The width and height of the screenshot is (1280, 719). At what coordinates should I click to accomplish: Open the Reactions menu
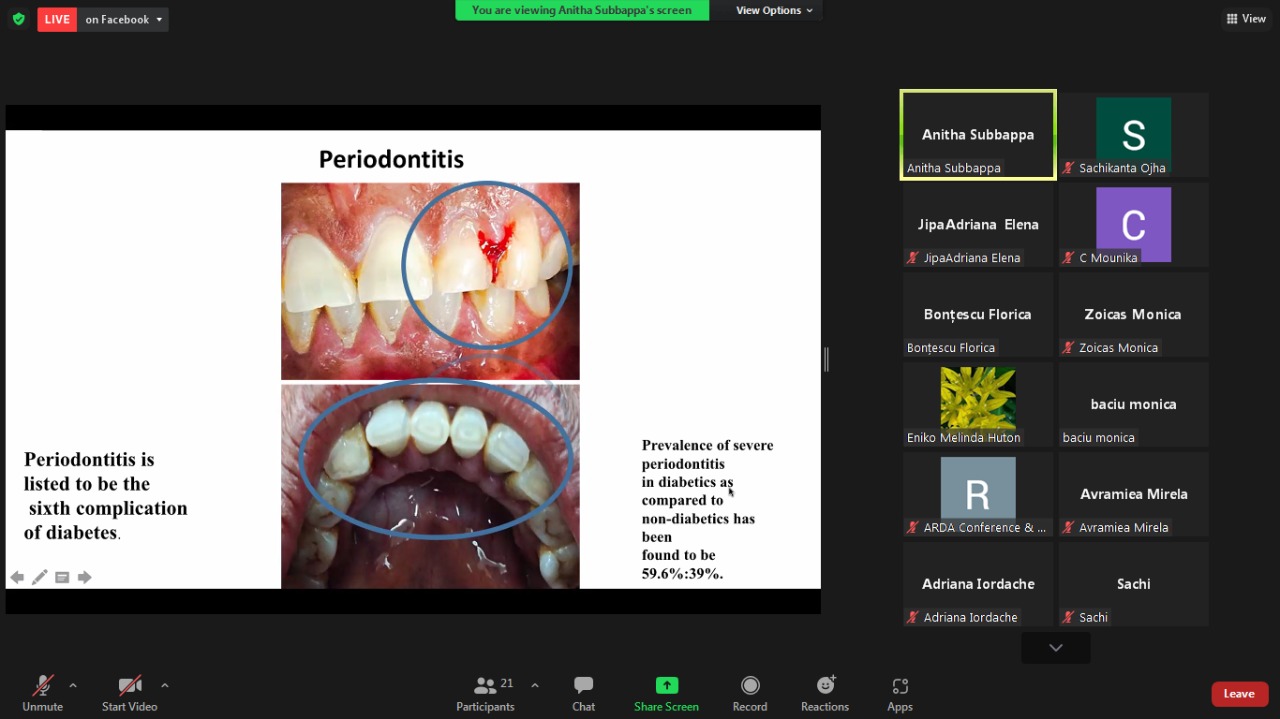(x=825, y=693)
